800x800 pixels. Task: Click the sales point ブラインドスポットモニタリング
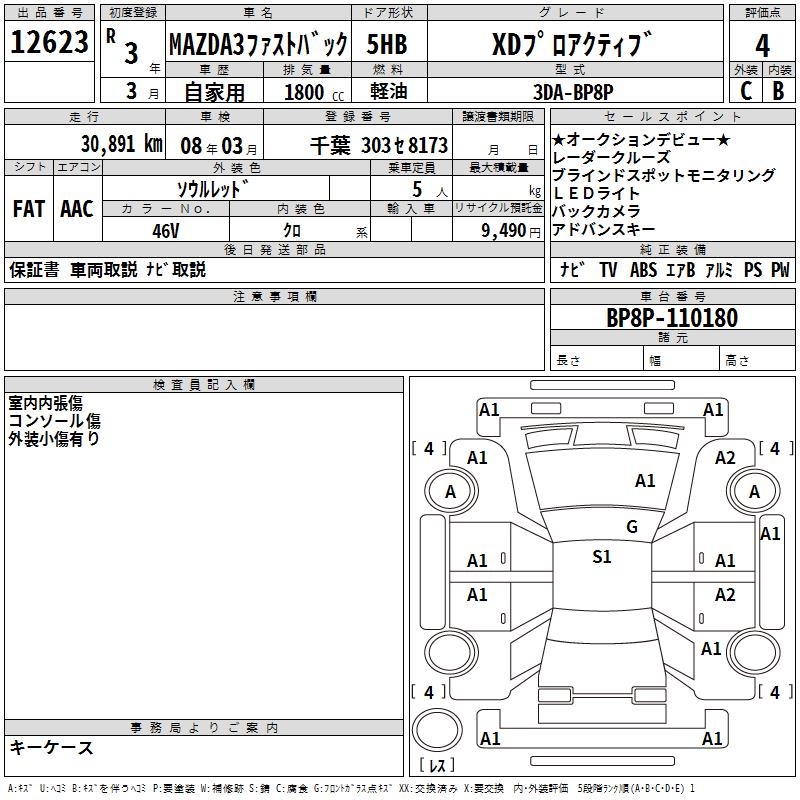[x=664, y=175]
